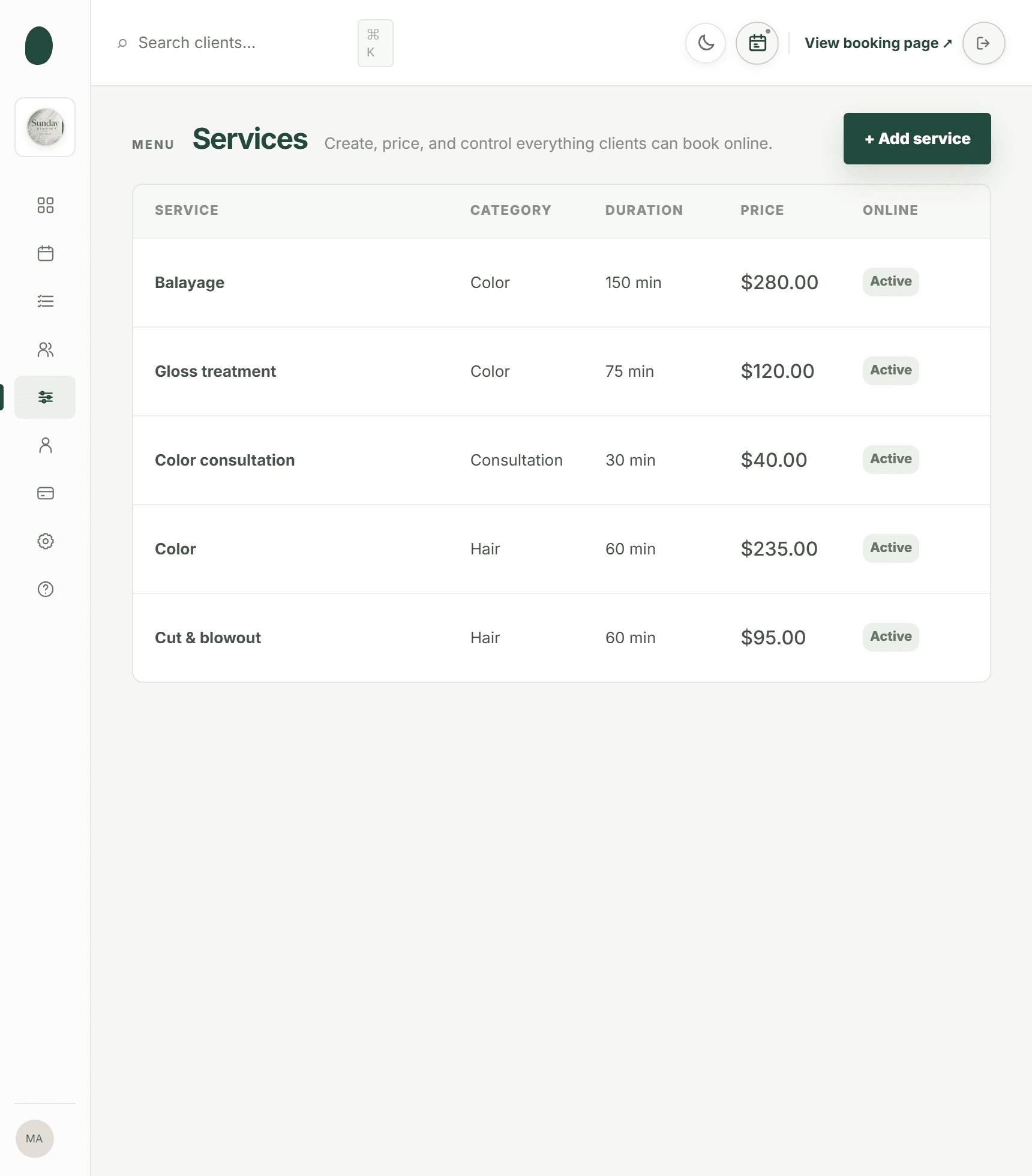The height and width of the screenshot is (1176, 1032).
Task: Click the 75 min duration
Action: (x=629, y=371)
